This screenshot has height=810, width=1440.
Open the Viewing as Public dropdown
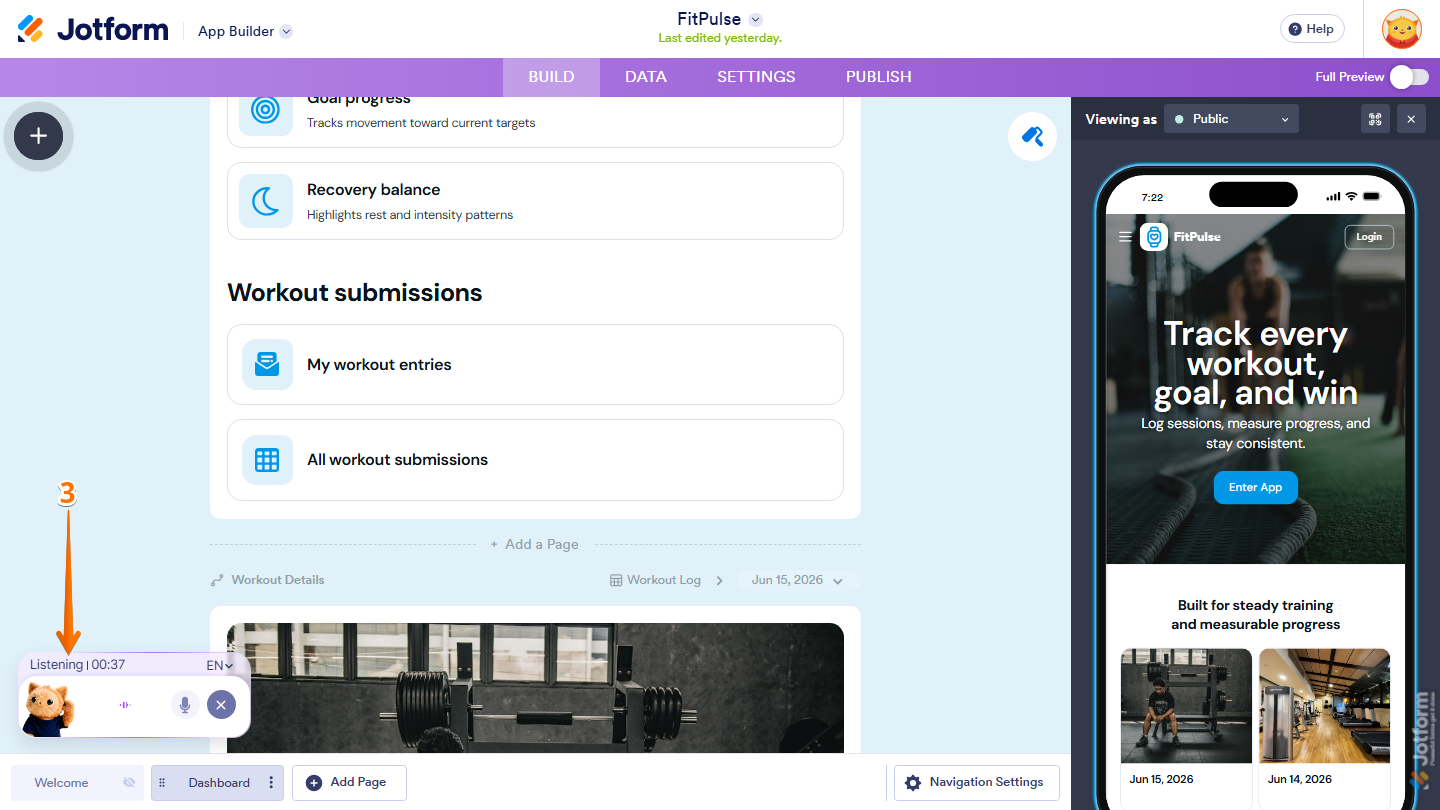click(1232, 119)
